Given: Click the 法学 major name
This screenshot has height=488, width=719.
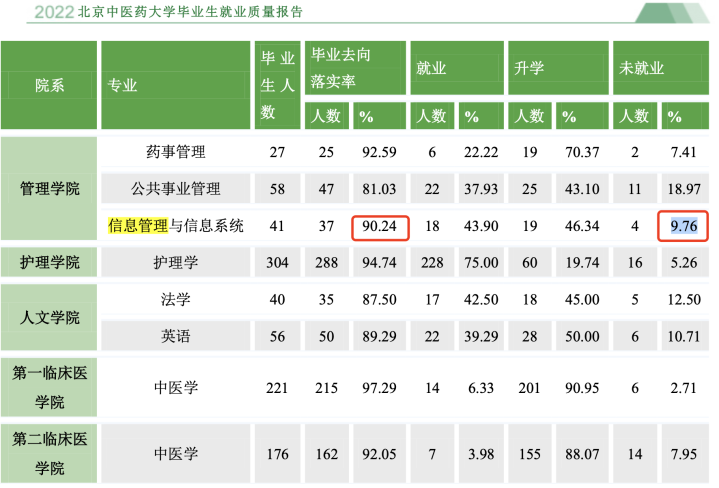Looking at the screenshot, I should (x=176, y=299).
